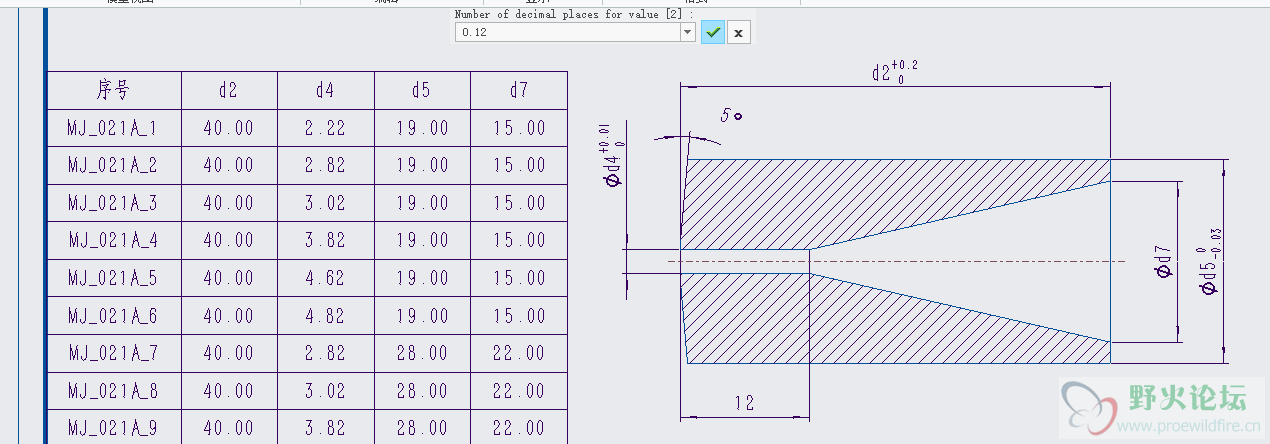Click d4 value 4.62 in MJ_021A_5 row
This screenshot has width=1270, height=444.
[x=326, y=278]
